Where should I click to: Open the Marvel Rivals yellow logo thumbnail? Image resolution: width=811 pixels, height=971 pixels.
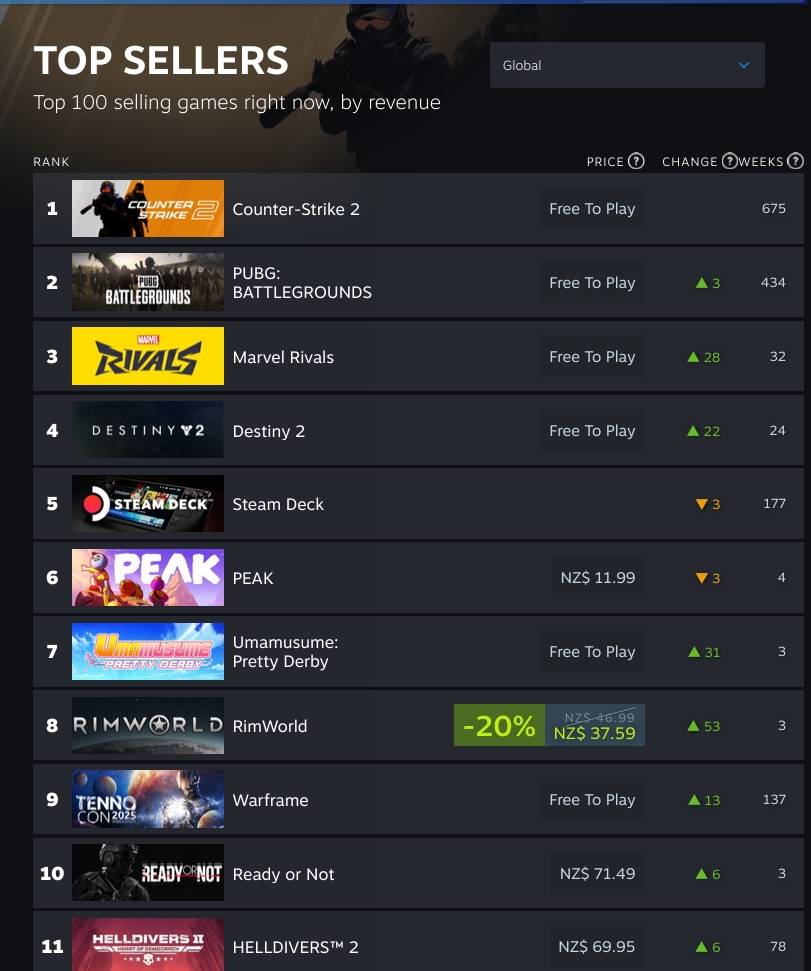pyautogui.click(x=148, y=356)
